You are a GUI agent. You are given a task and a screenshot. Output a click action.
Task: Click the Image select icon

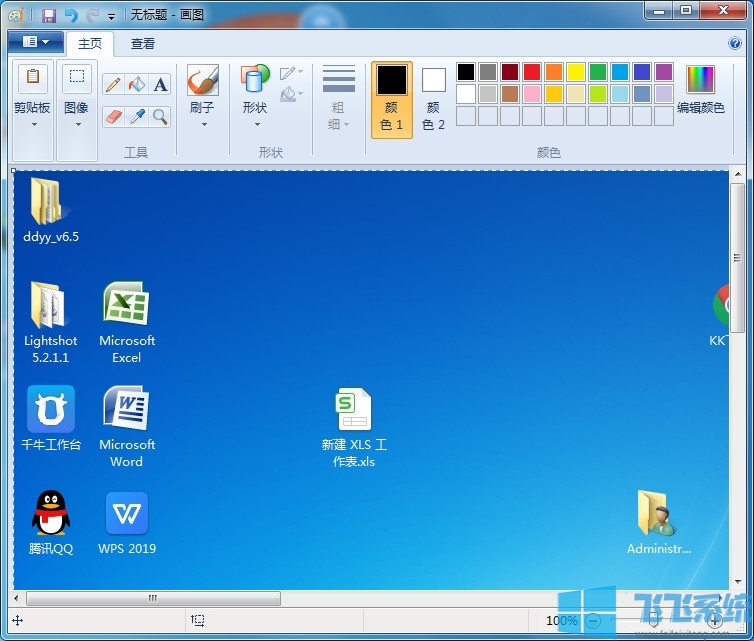point(76,77)
